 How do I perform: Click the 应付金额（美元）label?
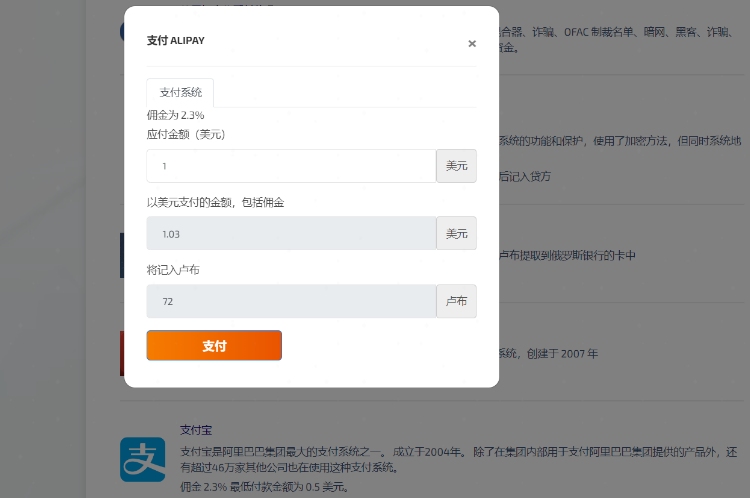pos(186,134)
